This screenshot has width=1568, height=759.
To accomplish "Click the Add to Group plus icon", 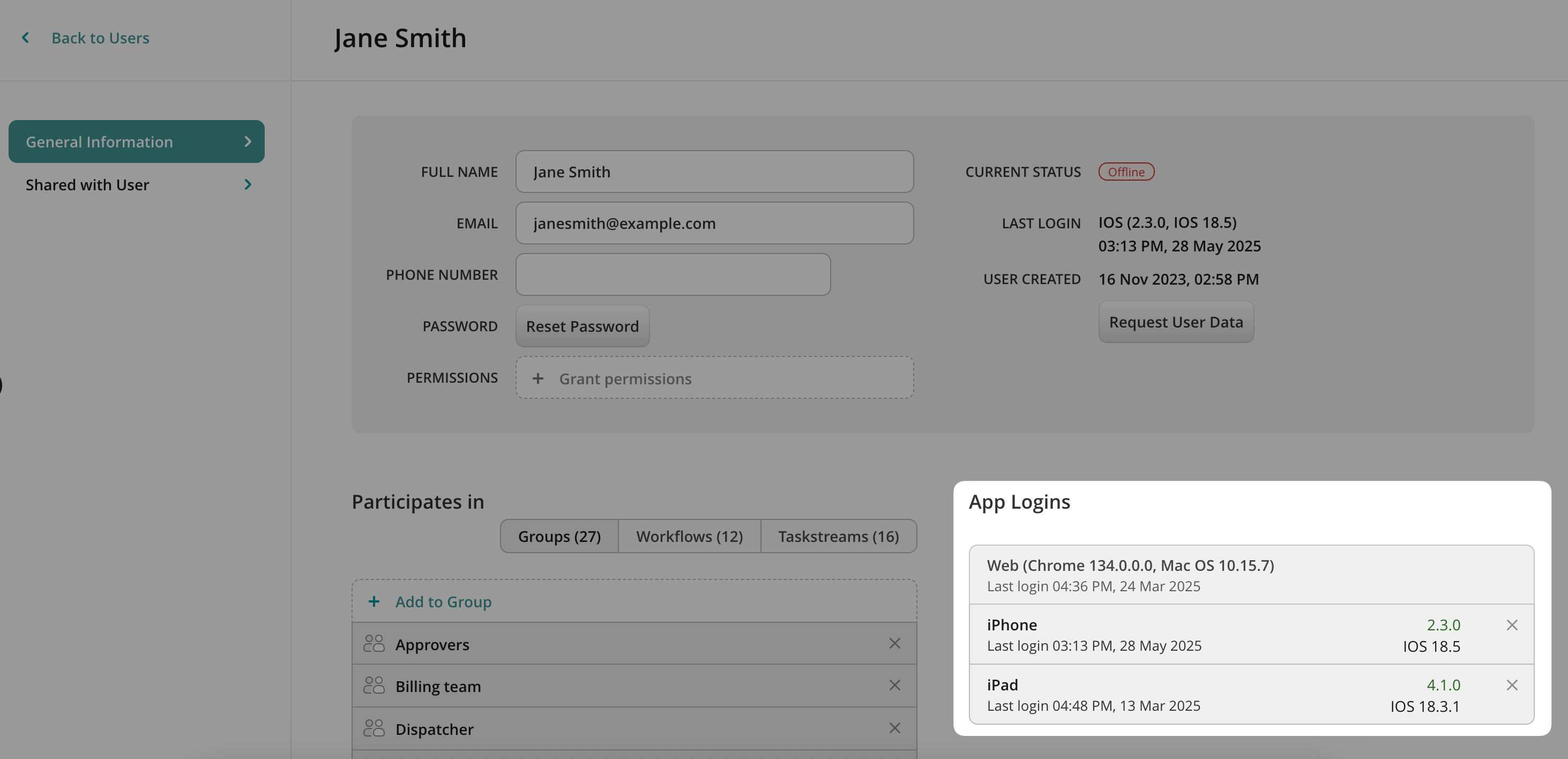I will tap(374, 601).
